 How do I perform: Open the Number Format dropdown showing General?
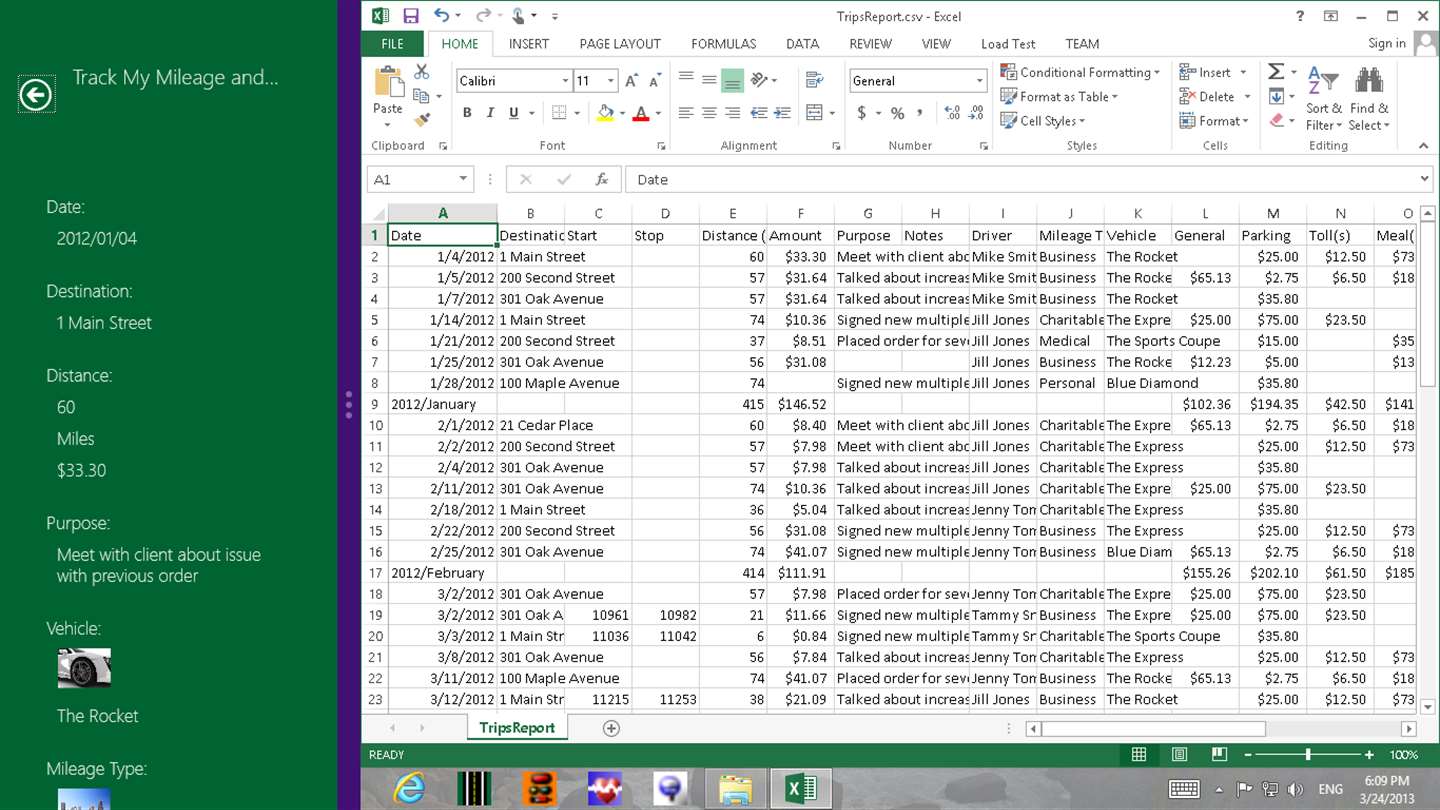979,81
